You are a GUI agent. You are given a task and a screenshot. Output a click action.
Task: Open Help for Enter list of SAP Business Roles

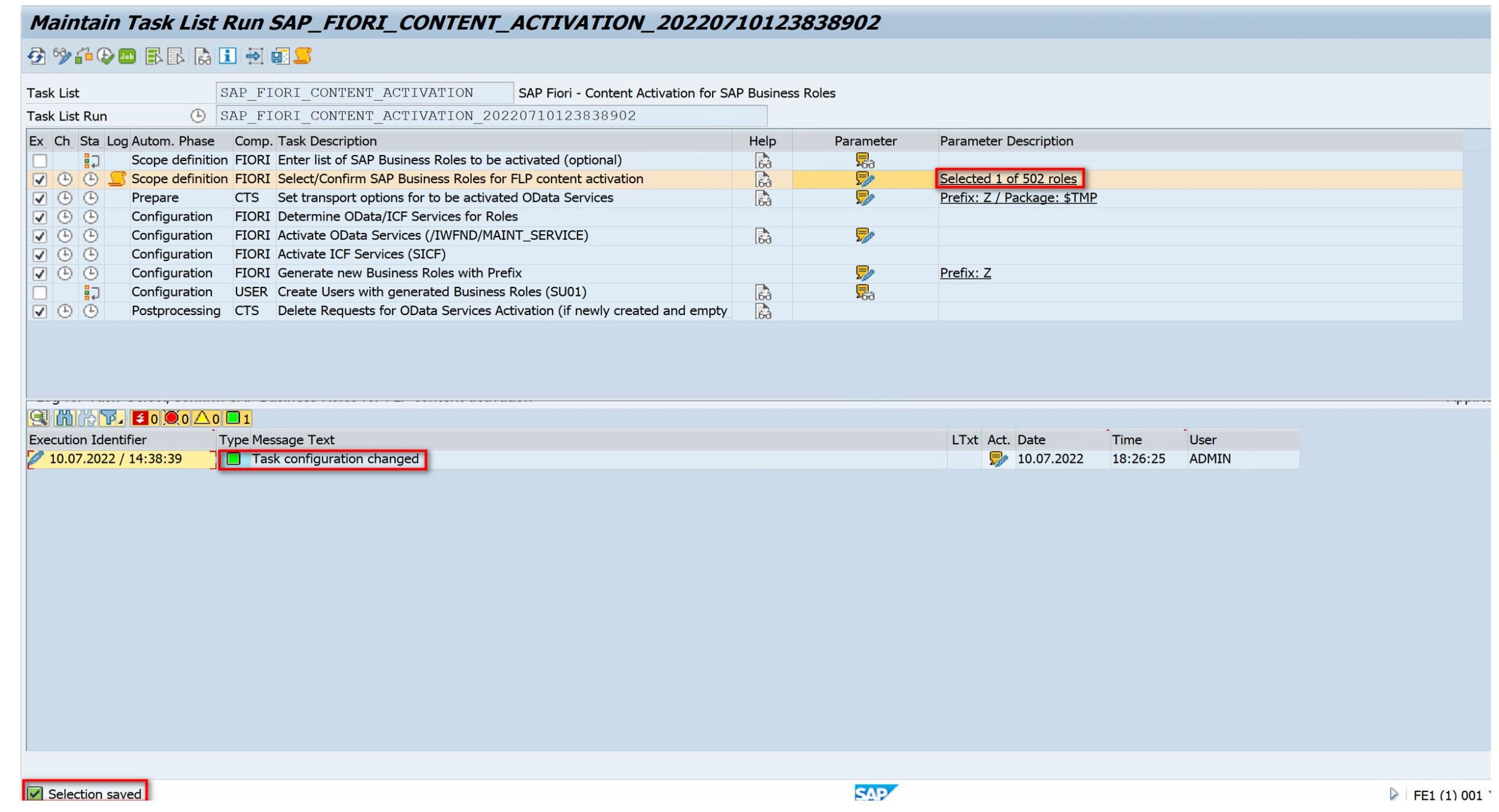coord(764,160)
